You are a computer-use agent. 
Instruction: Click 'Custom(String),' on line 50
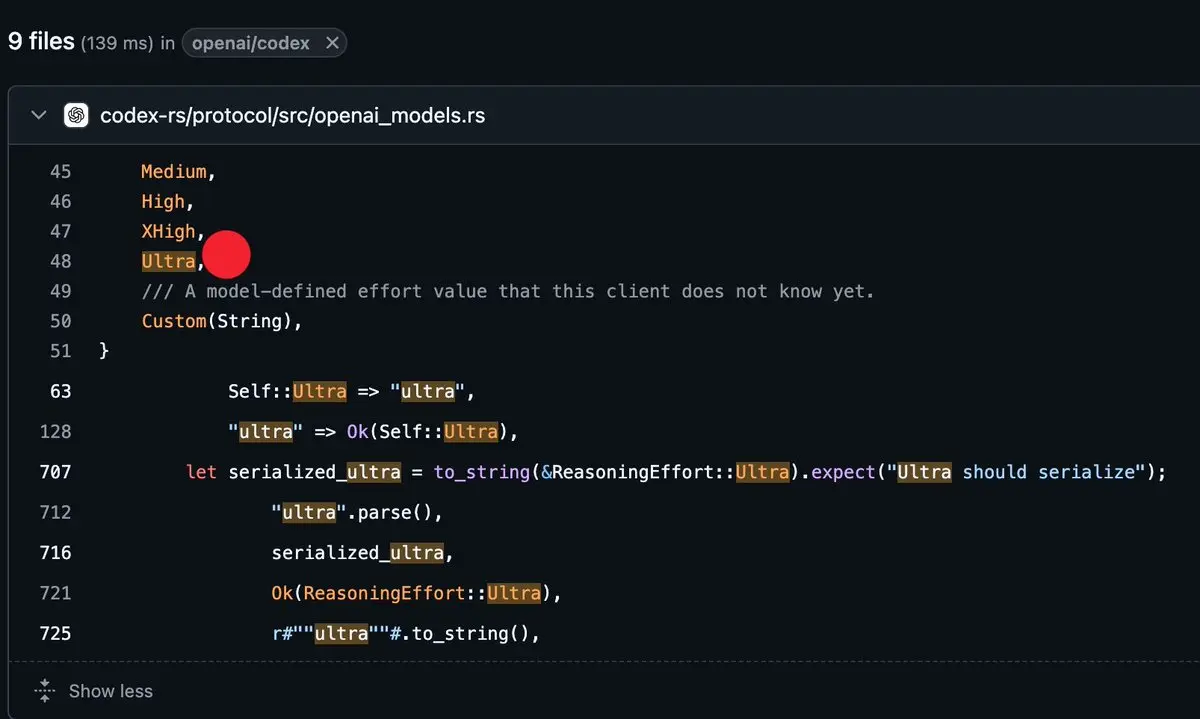tap(222, 322)
